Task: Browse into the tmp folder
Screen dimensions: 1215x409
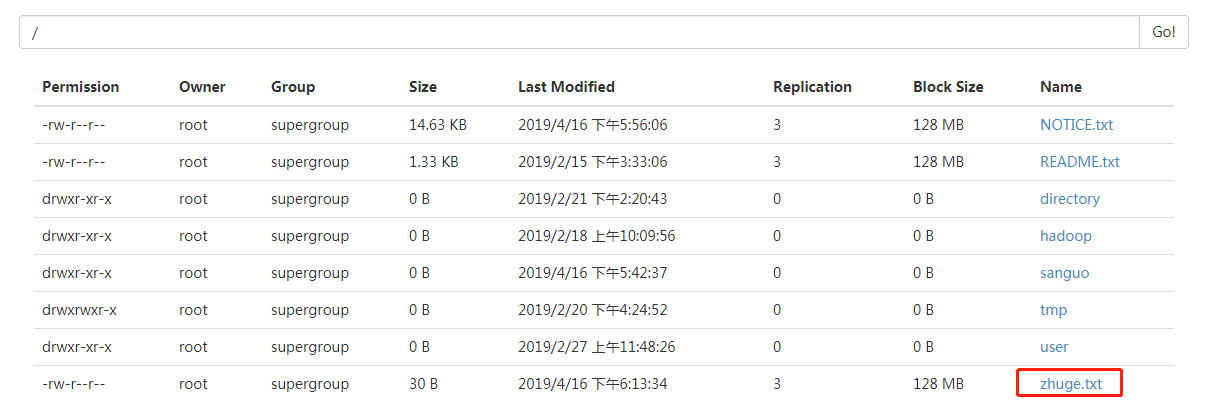Action: click(x=1053, y=310)
